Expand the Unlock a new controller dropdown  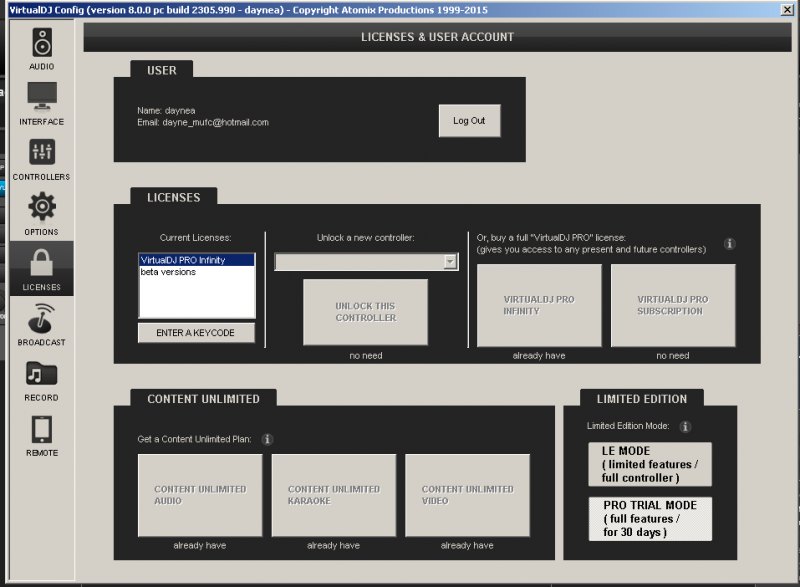(450, 262)
